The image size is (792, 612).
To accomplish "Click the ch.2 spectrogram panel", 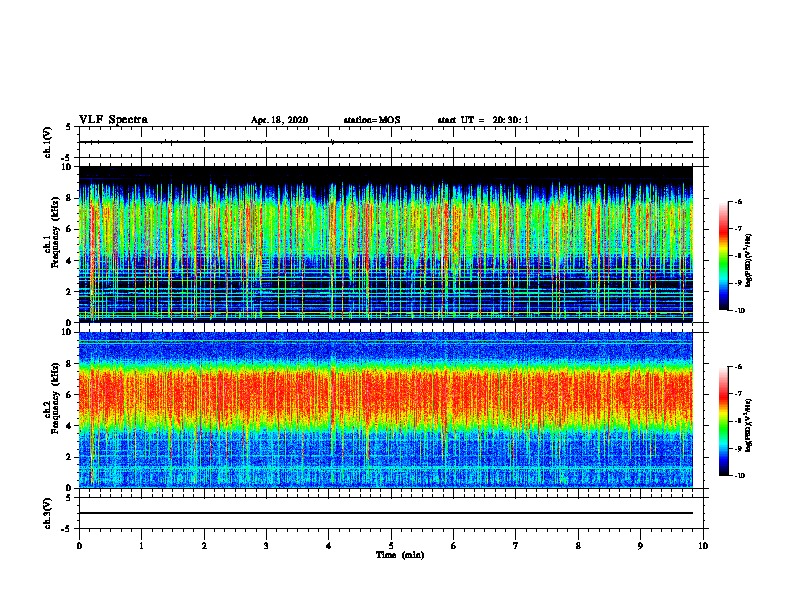I will point(385,410).
